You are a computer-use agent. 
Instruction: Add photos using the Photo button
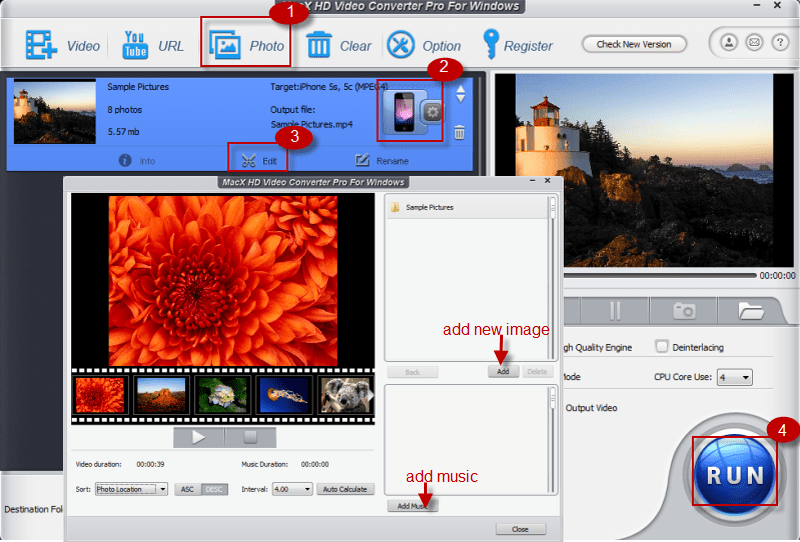tap(246, 45)
